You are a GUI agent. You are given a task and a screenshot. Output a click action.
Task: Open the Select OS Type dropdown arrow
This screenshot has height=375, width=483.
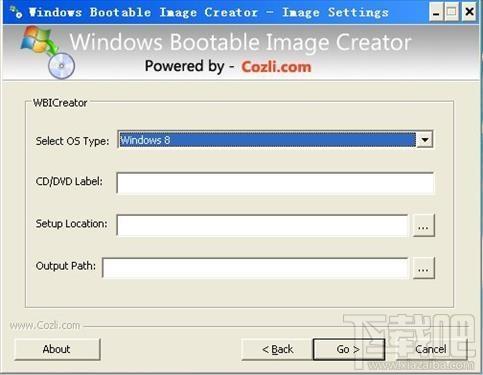(x=425, y=140)
